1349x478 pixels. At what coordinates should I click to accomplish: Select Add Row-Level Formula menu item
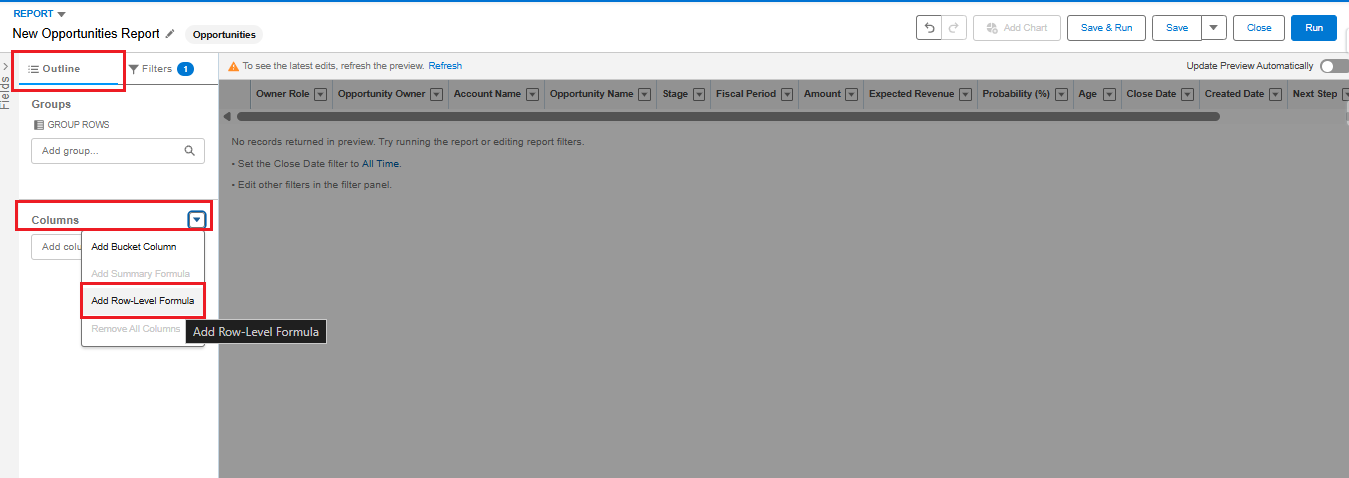click(x=142, y=301)
